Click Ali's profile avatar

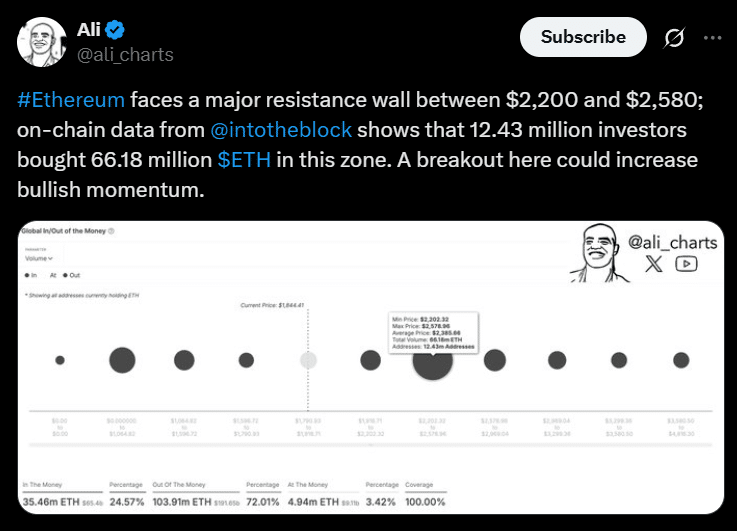click(39, 40)
